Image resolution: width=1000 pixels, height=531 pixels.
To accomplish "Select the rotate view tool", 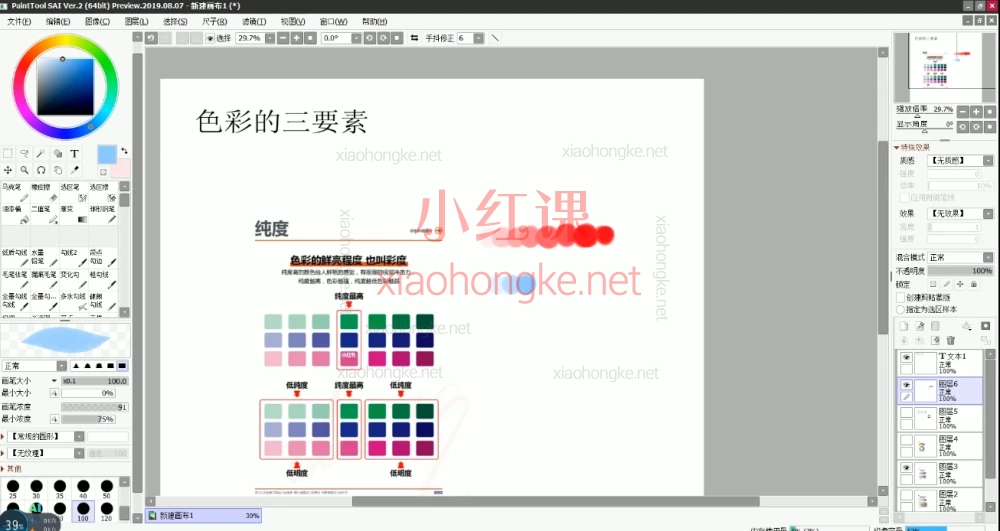I will click(41, 170).
